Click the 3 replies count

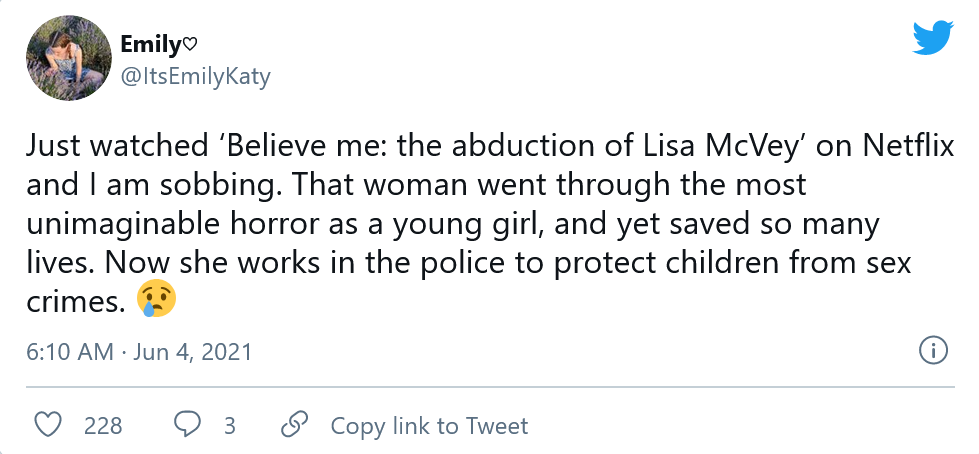[230, 426]
